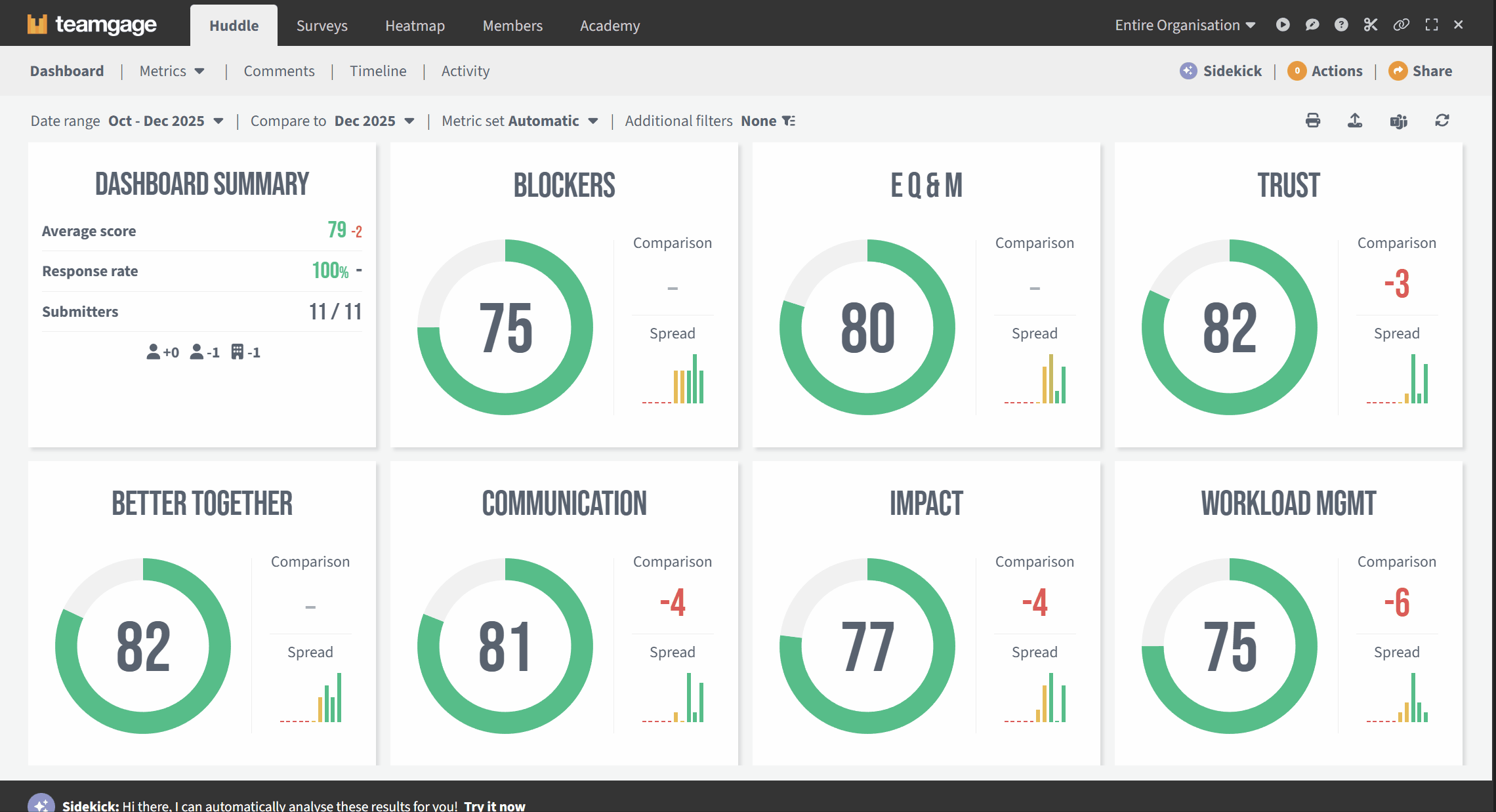1496x812 pixels.
Task: Click the Trust score 82 donut chart
Action: tap(1229, 327)
